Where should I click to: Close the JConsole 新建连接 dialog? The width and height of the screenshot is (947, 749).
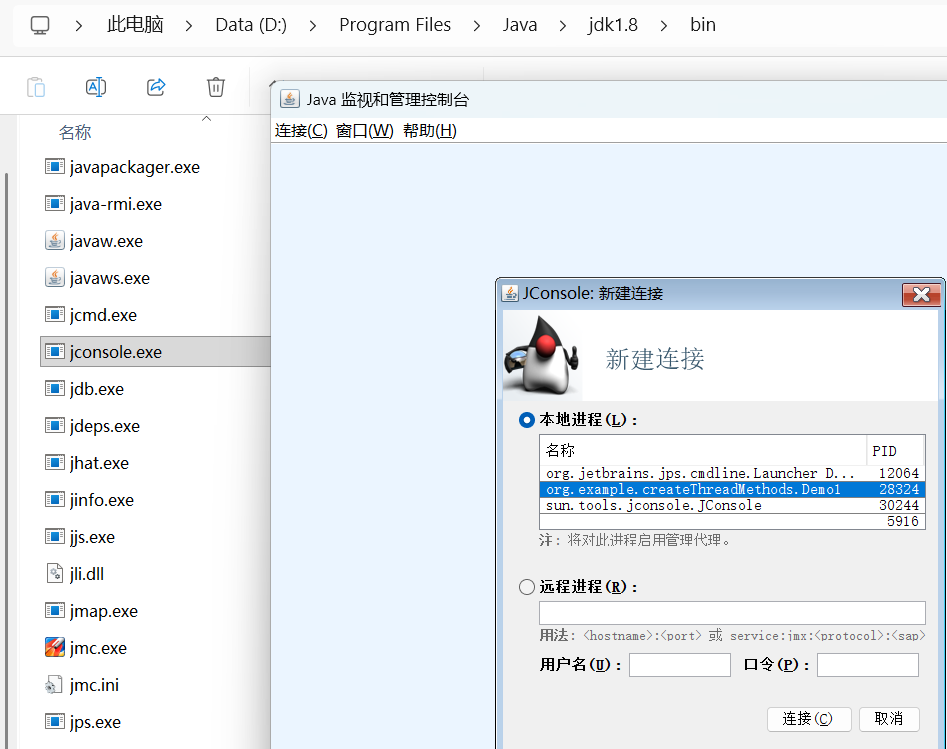(x=921, y=294)
